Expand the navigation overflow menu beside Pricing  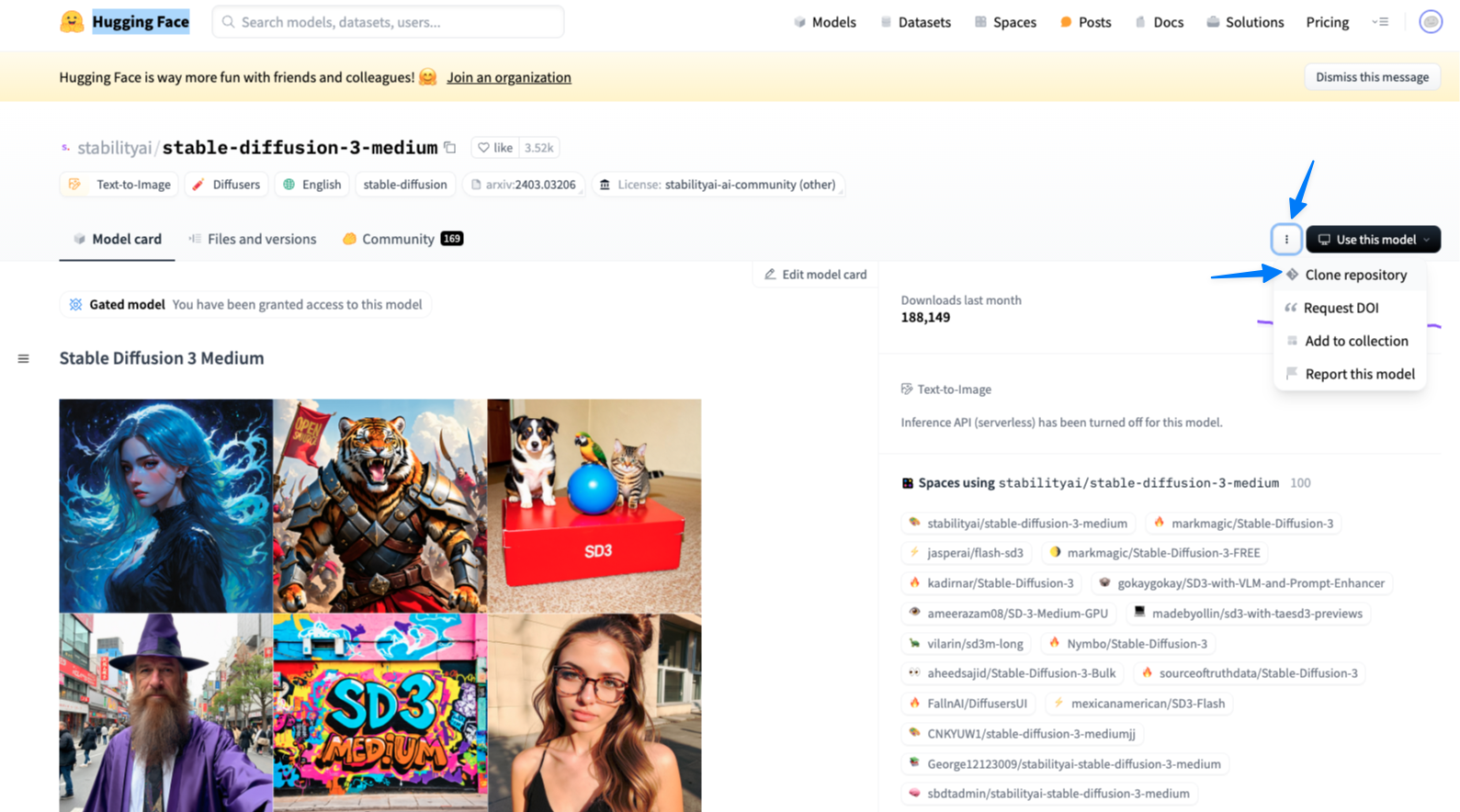point(1380,22)
